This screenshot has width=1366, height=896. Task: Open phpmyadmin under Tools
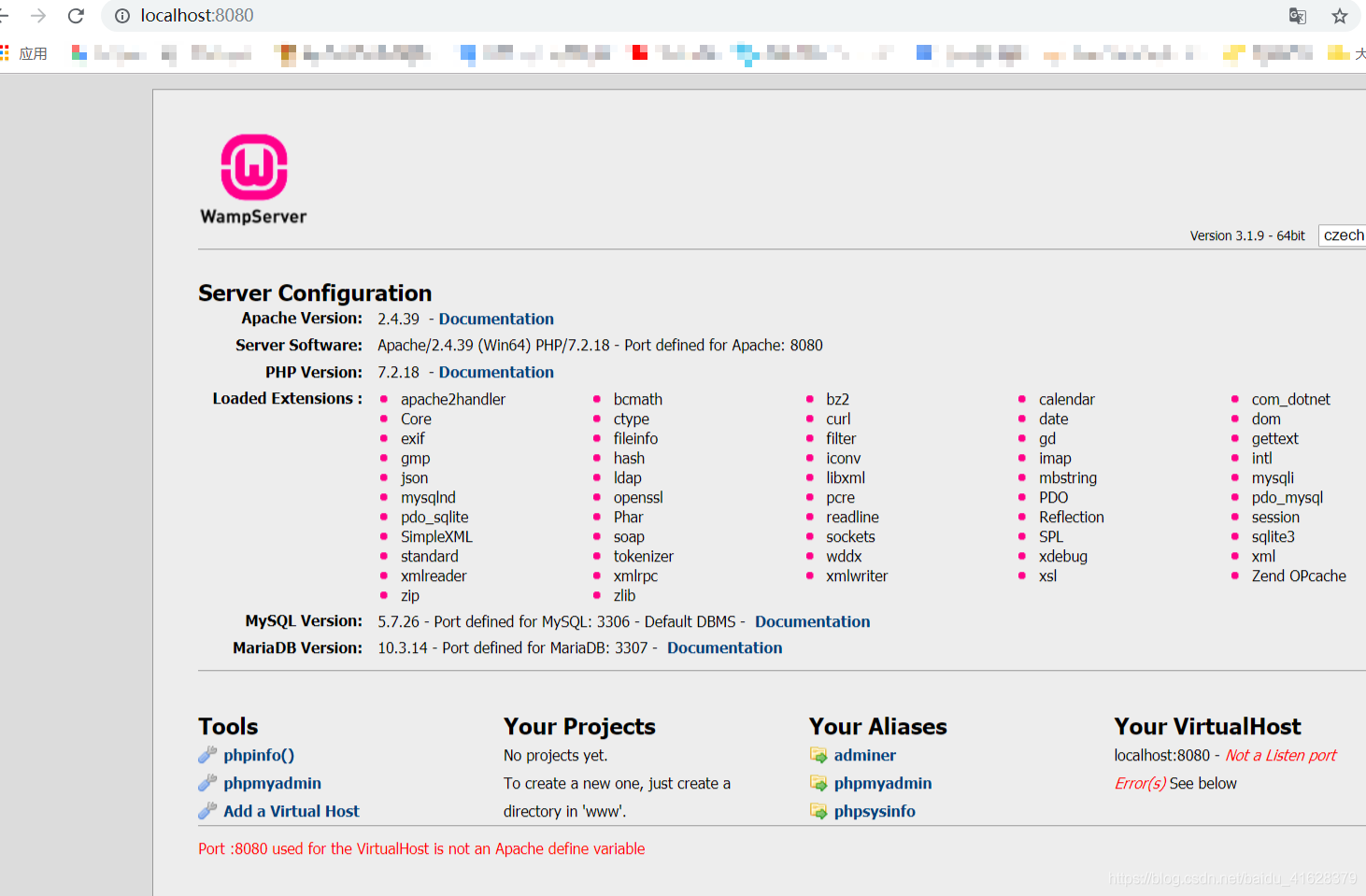click(x=272, y=783)
